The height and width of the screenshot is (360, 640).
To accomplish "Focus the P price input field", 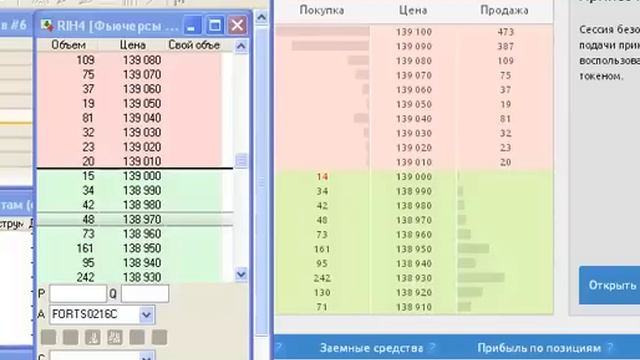I will (x=78, y=293).
